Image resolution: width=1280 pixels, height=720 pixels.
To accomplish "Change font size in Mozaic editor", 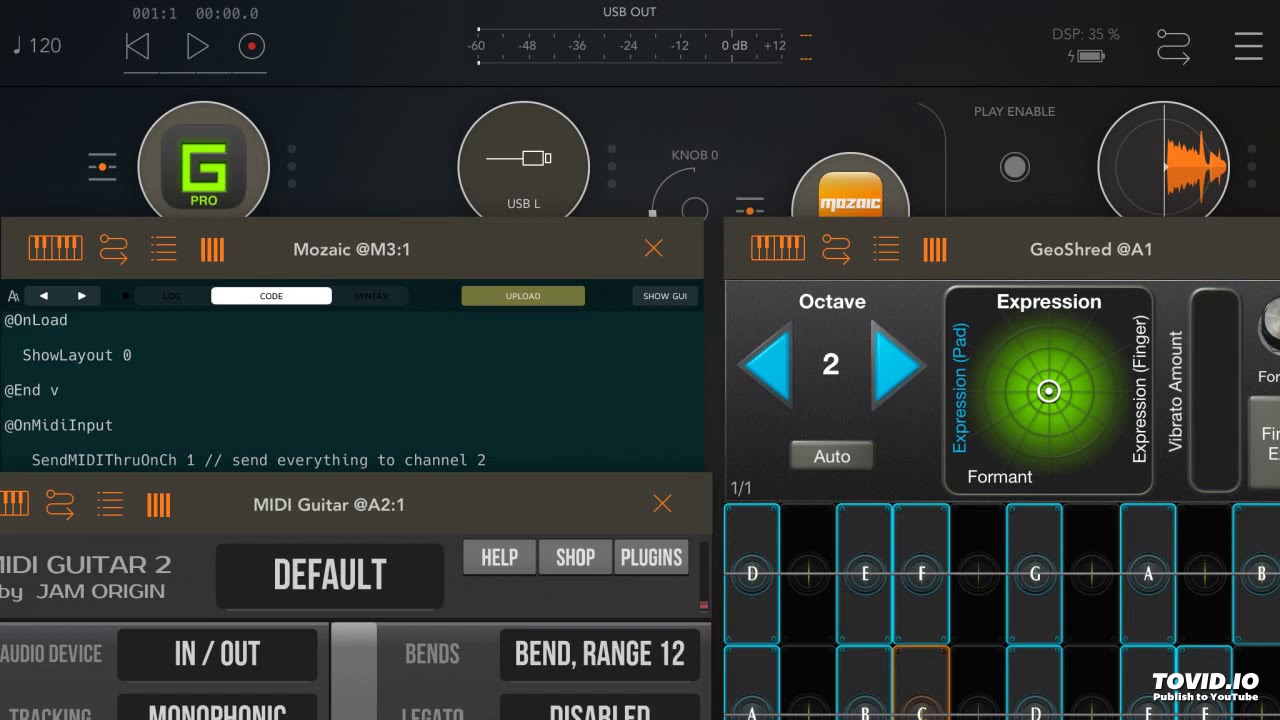I will point(13,296).
